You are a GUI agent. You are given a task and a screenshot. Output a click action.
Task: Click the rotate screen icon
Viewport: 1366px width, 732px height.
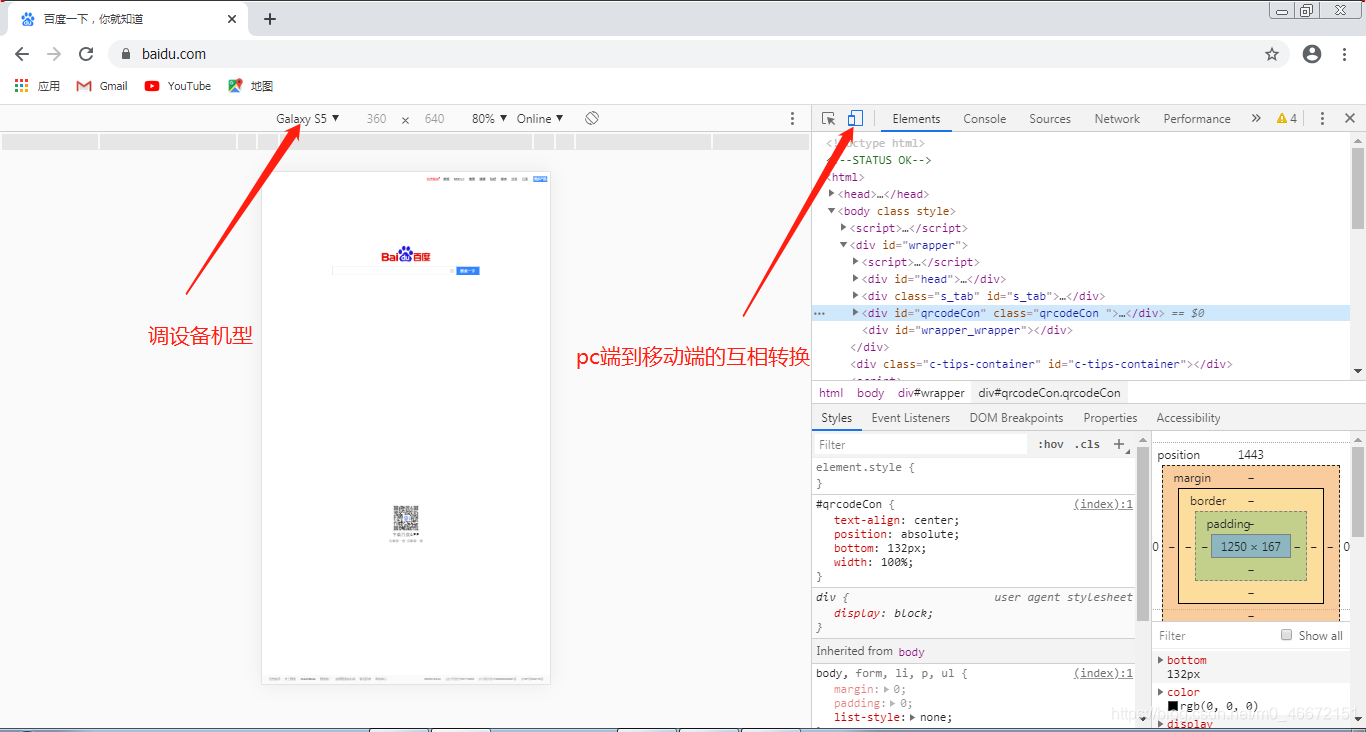(592, 118)
